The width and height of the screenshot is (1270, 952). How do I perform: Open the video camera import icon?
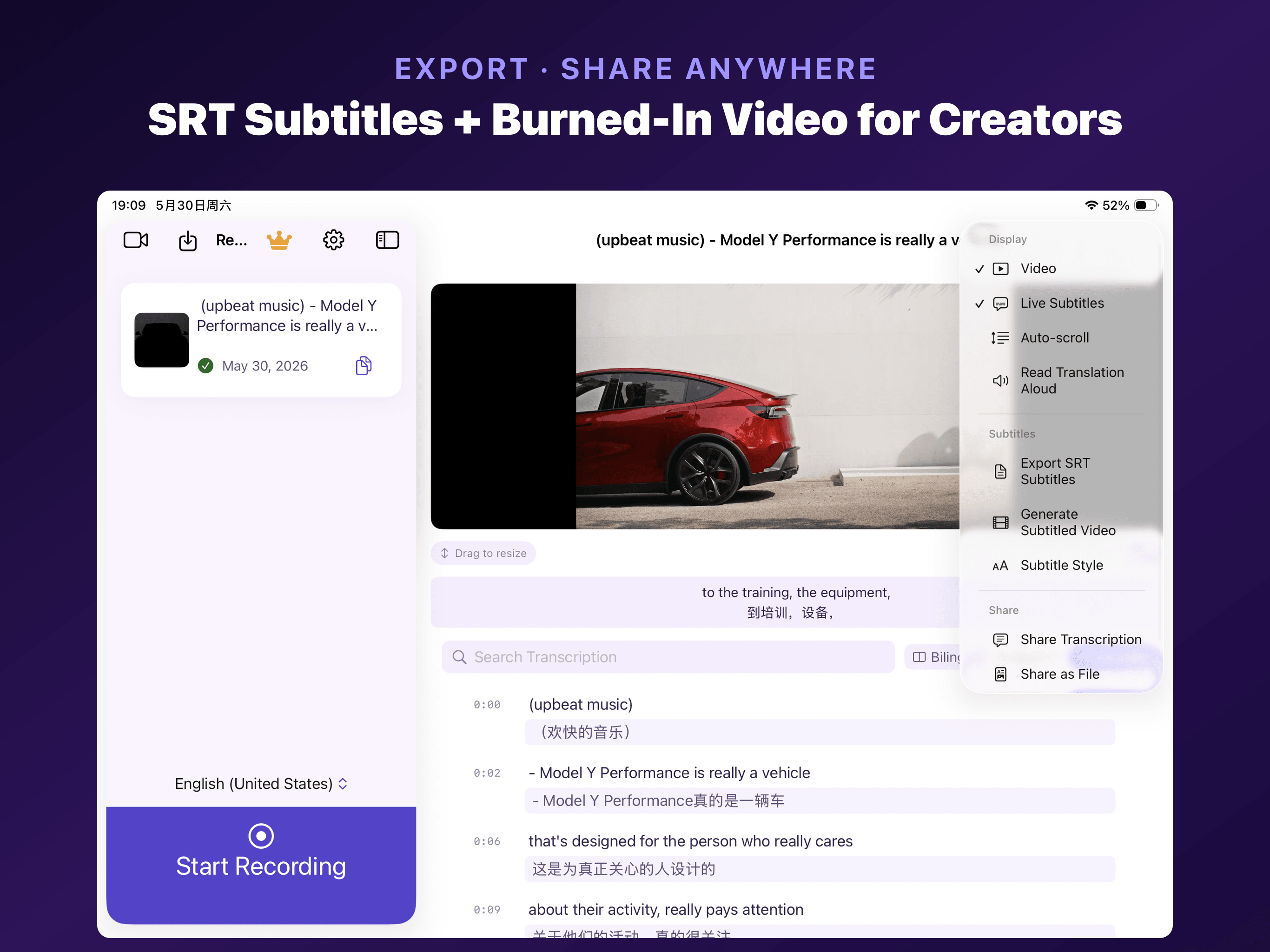click(x=136, y=240)
